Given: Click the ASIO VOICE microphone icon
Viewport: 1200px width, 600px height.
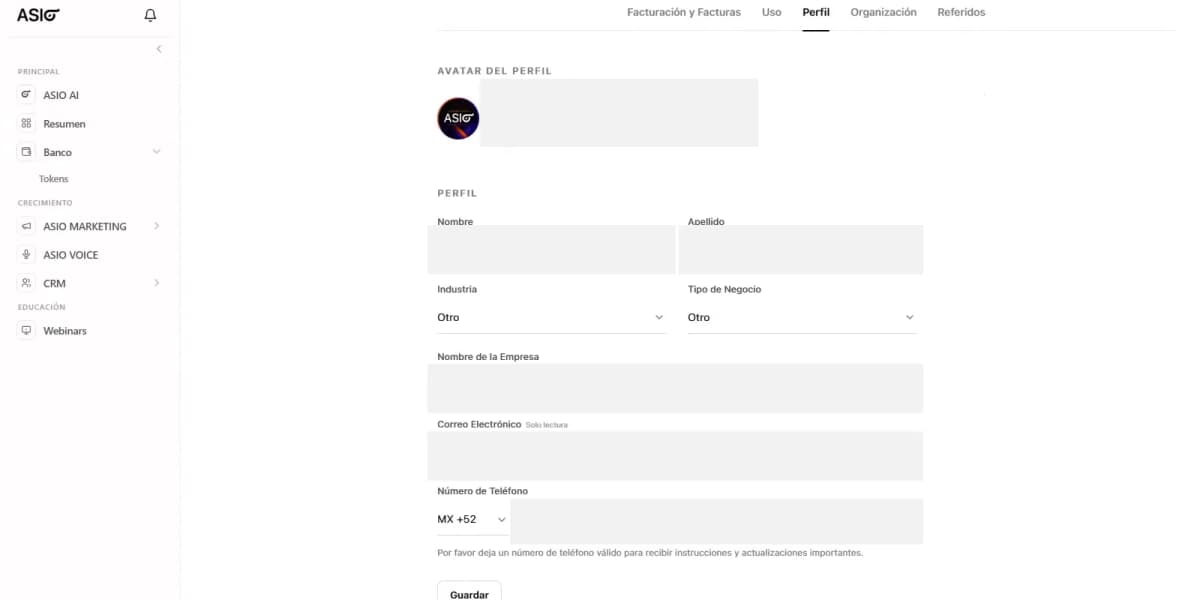Looking at the screenshot, I should click(27, 255).
